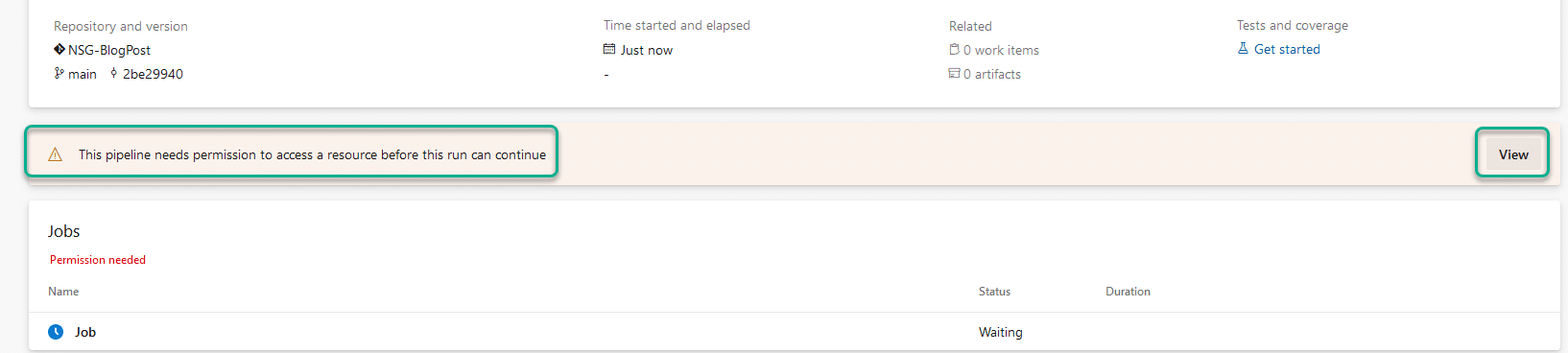The height and width of the screenshot is (353, 1568).
Task: Select the Job row in Jobs list
Action: (x=795, y=332)
